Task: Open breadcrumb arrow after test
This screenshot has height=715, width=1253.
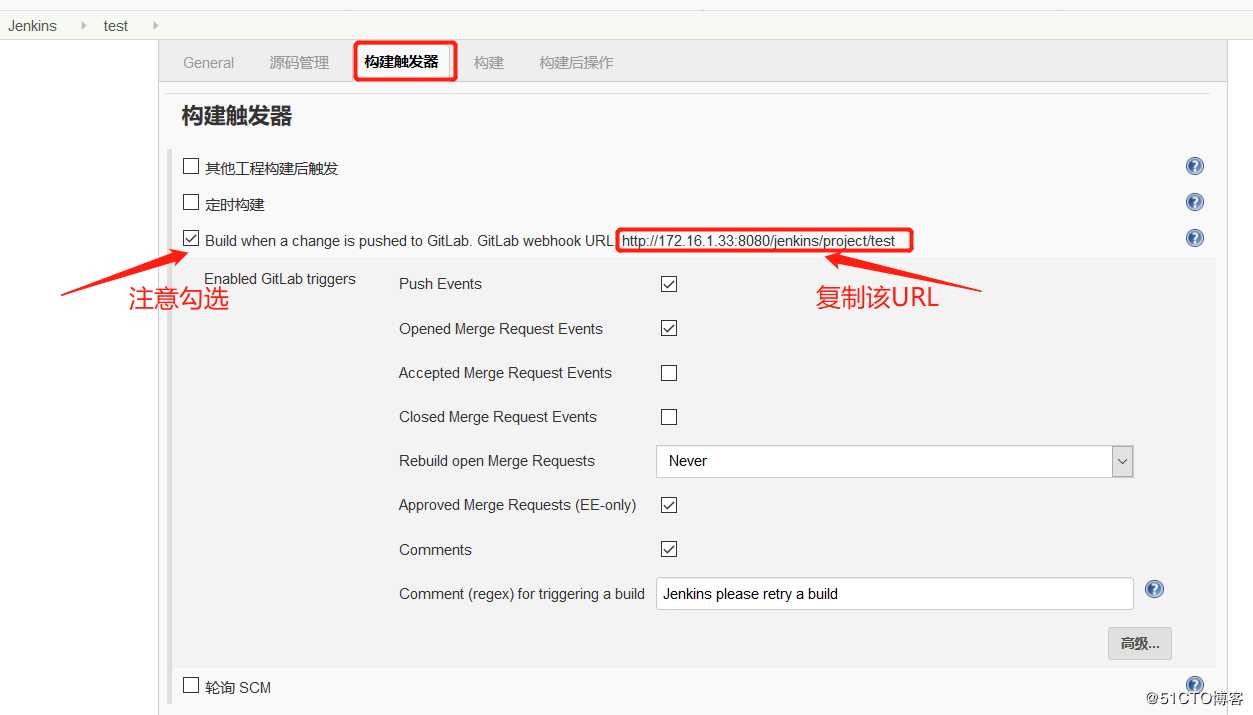Action: (156, 25)
